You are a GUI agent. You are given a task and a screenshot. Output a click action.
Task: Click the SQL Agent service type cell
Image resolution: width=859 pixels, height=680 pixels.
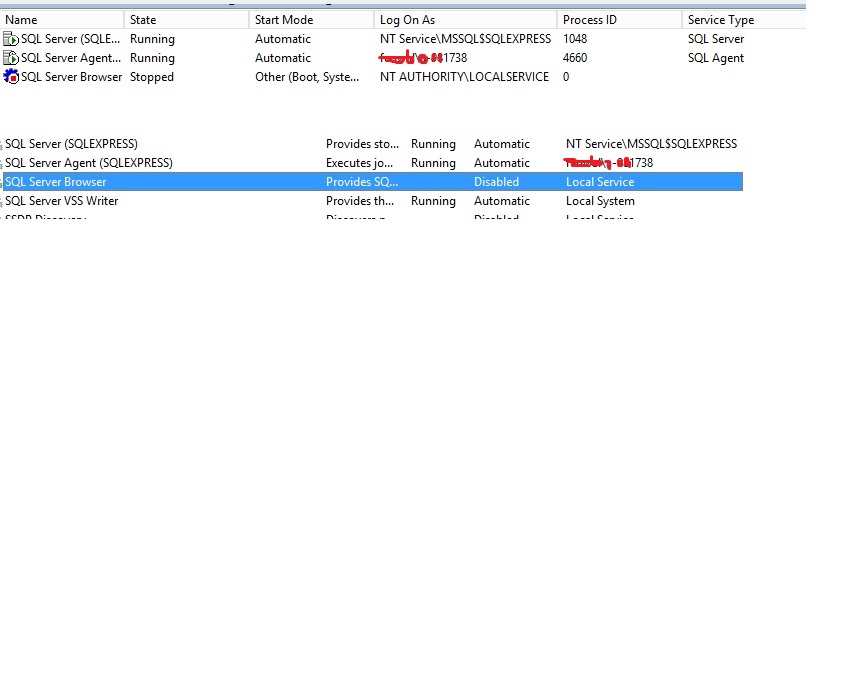coord(715,57)
